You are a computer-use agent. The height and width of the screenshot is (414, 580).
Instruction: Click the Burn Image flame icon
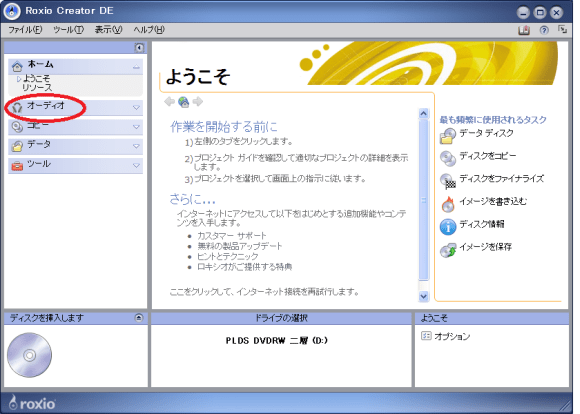click(x=448, y=204)
